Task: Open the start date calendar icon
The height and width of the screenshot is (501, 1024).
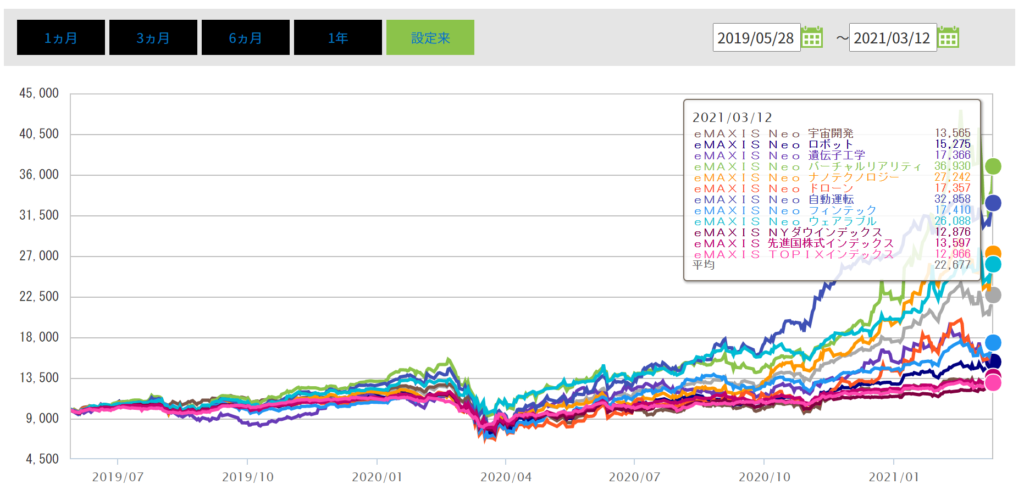Action: click(x=812, y=37)
